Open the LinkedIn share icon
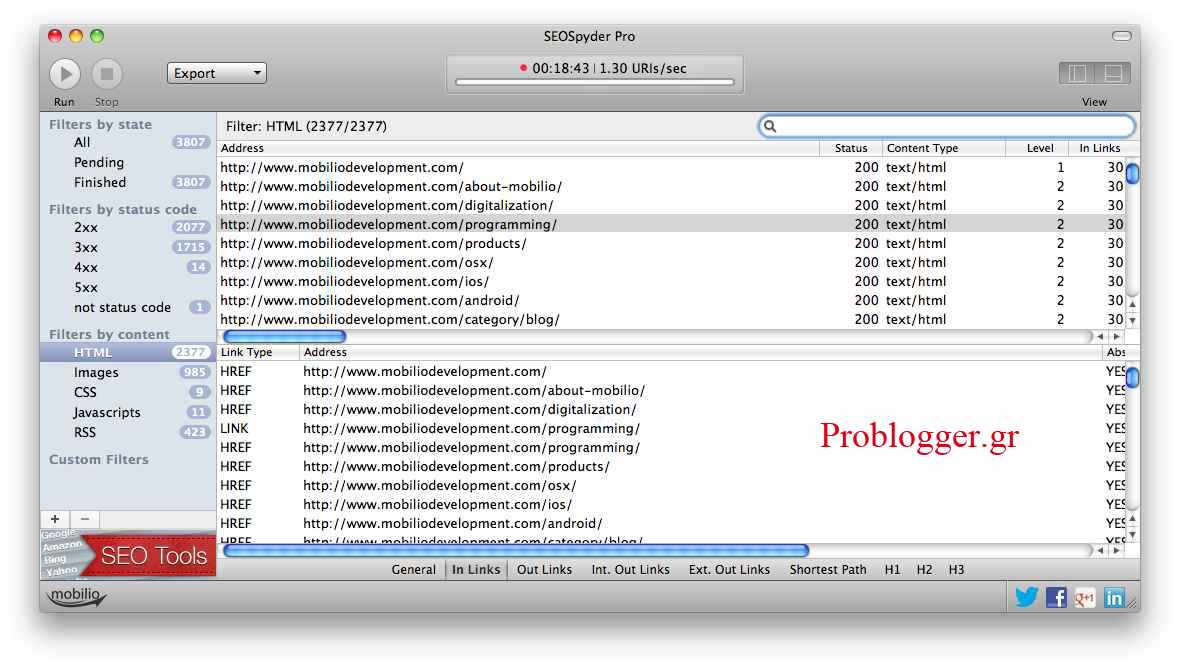This screenshot has height=667, width=1180. 1114,598
